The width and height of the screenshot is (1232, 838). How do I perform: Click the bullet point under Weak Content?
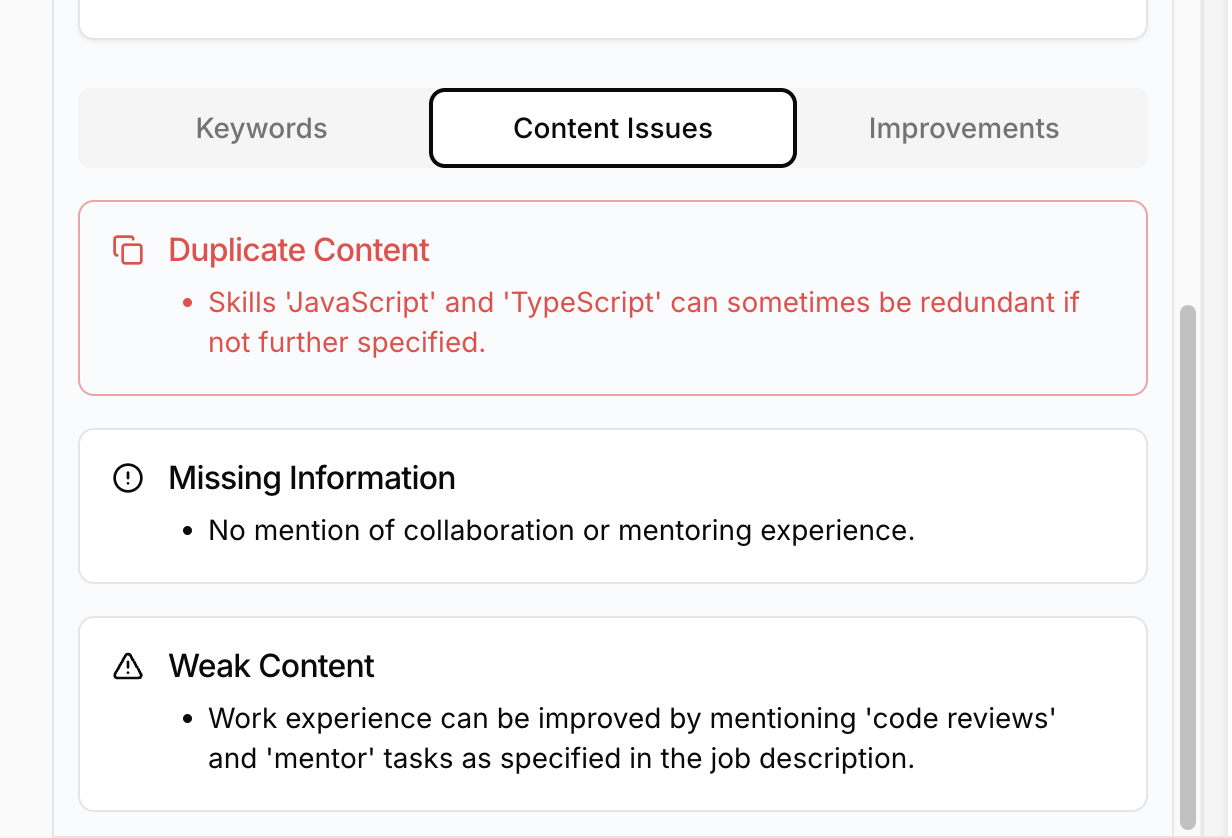click(187, 719)
